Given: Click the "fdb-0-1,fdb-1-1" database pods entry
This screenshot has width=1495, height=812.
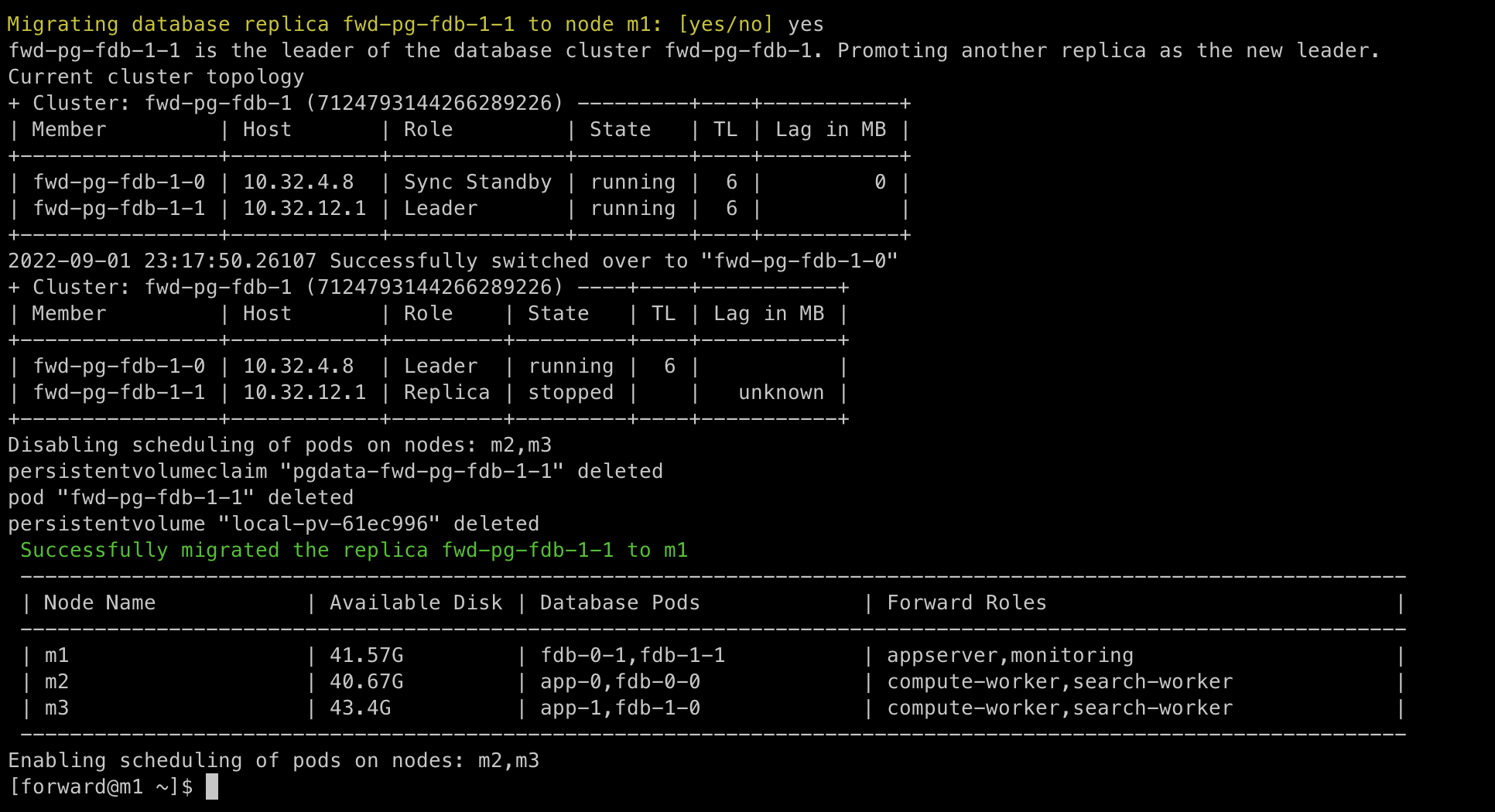Looking at the screenshot, I should tap(632, 655).
